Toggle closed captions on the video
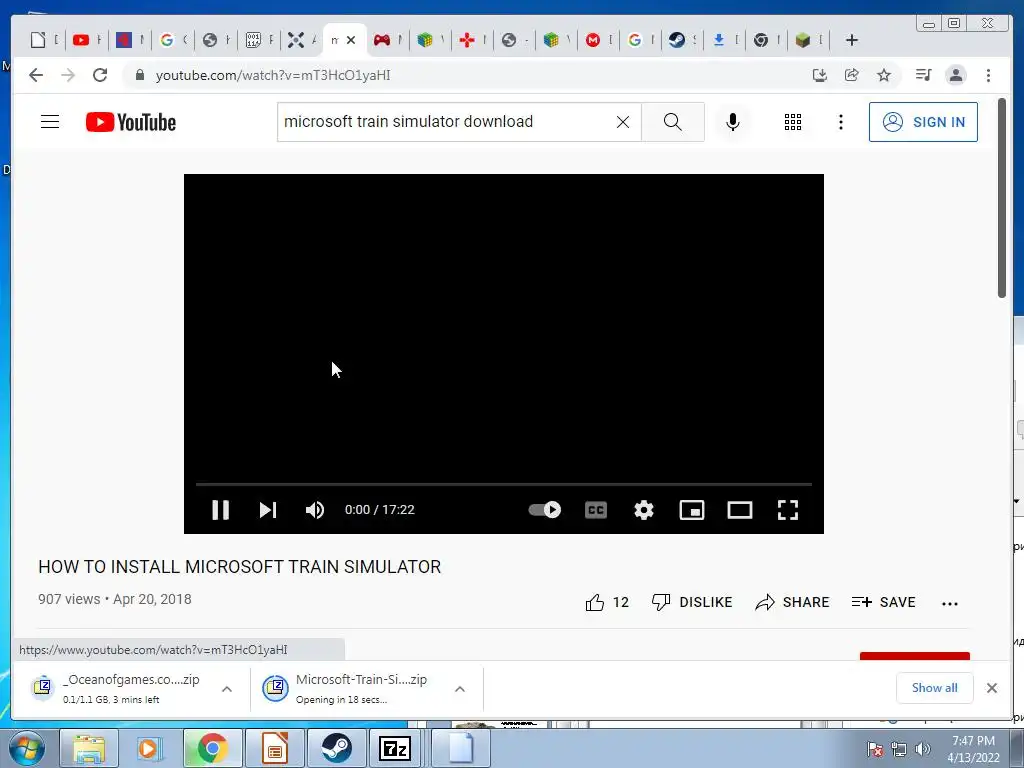 click(x=596, y=509)
